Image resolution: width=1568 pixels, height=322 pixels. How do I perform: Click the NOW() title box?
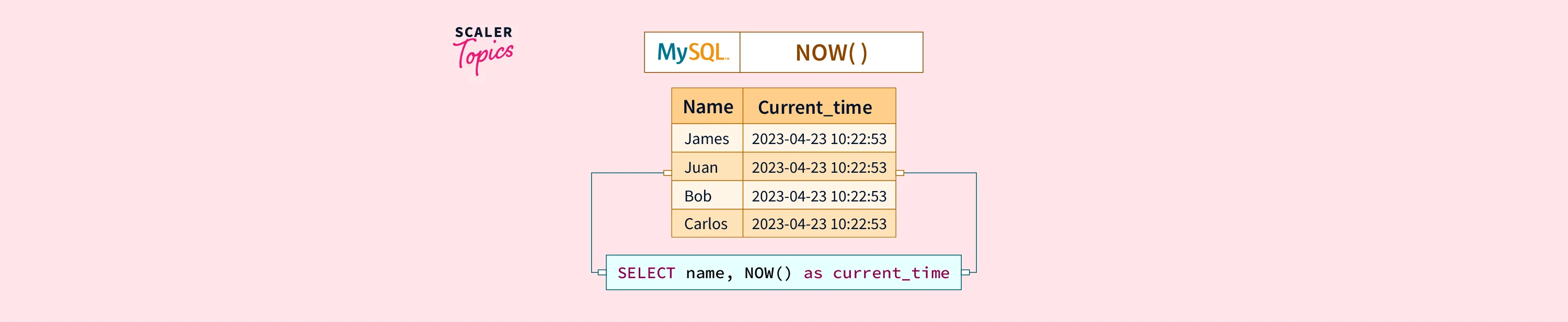[831, 53]
